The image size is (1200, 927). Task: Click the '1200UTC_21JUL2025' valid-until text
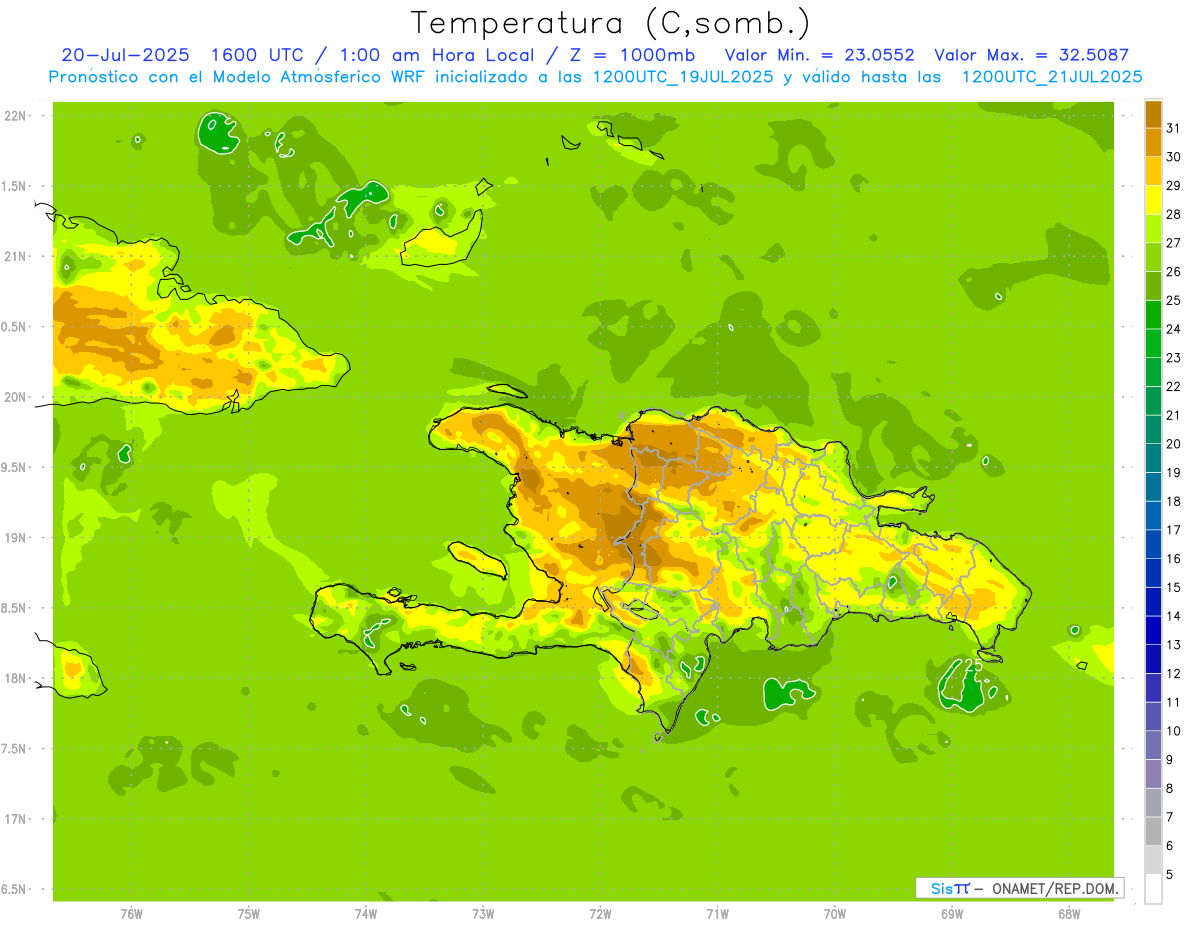pyautogui.click(x=1052, y=77)
